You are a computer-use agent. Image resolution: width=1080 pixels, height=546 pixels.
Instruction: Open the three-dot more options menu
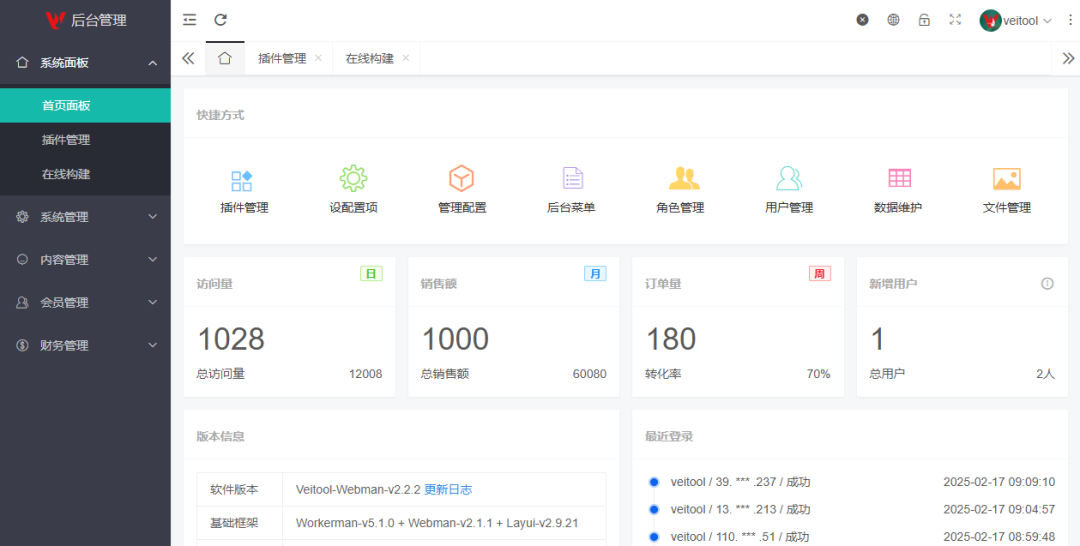1069,21
